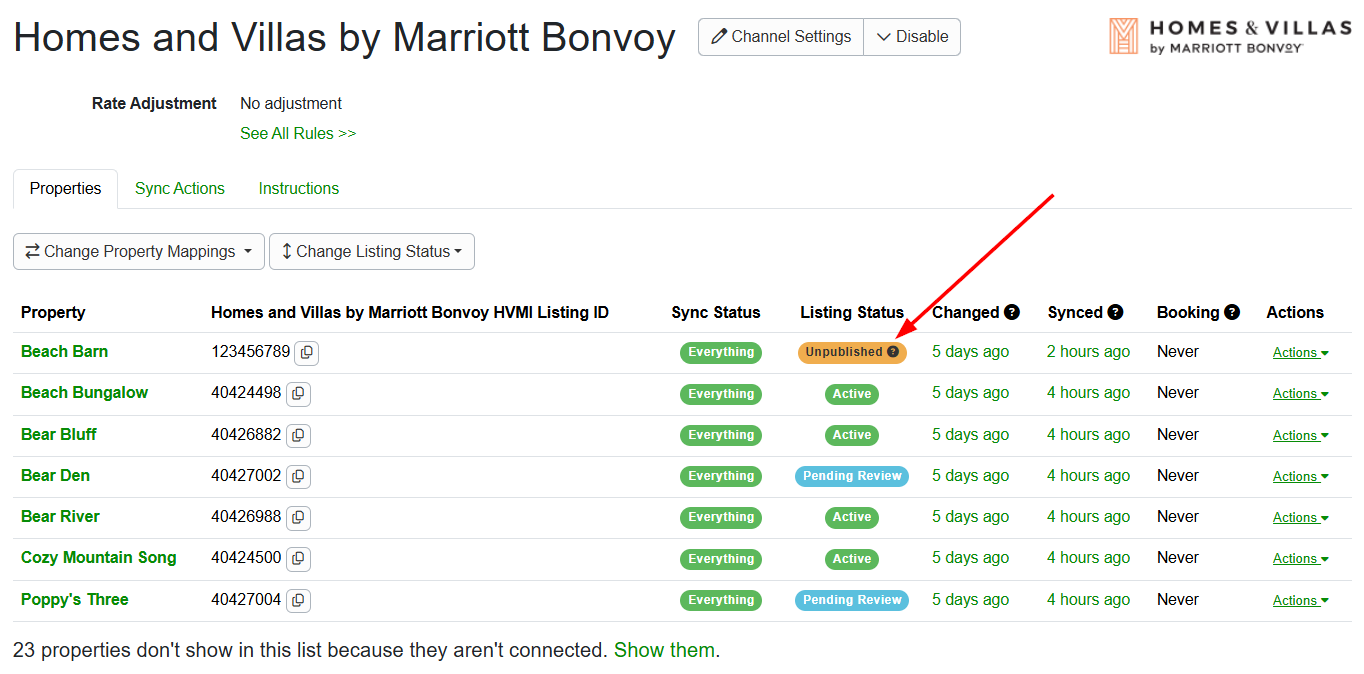Image resolution: width=1364 pixels, height=674 pixels.
Task: Click Show them link for unconnected properties
Action: [664, 651]
